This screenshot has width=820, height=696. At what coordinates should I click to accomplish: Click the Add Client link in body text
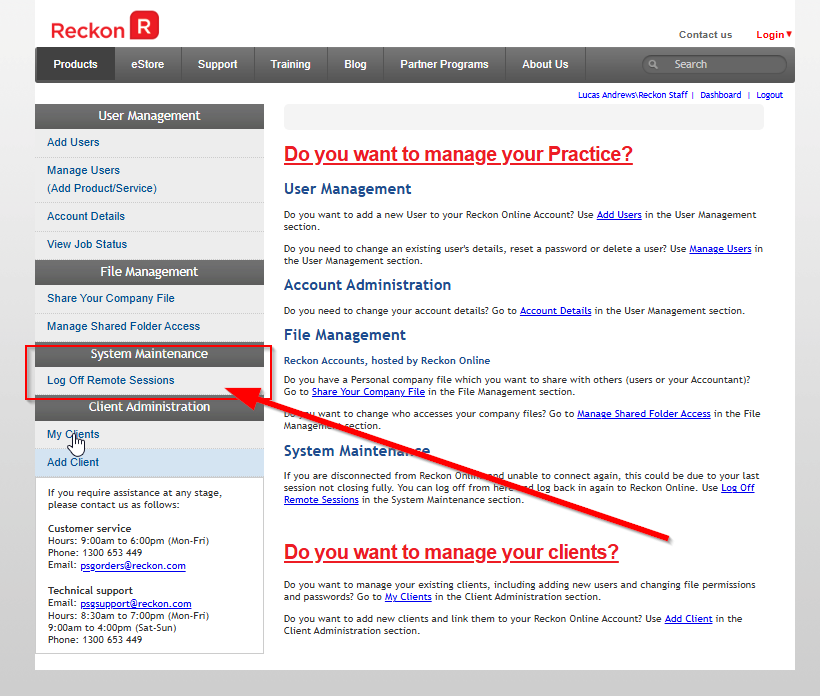coord(688,619)
